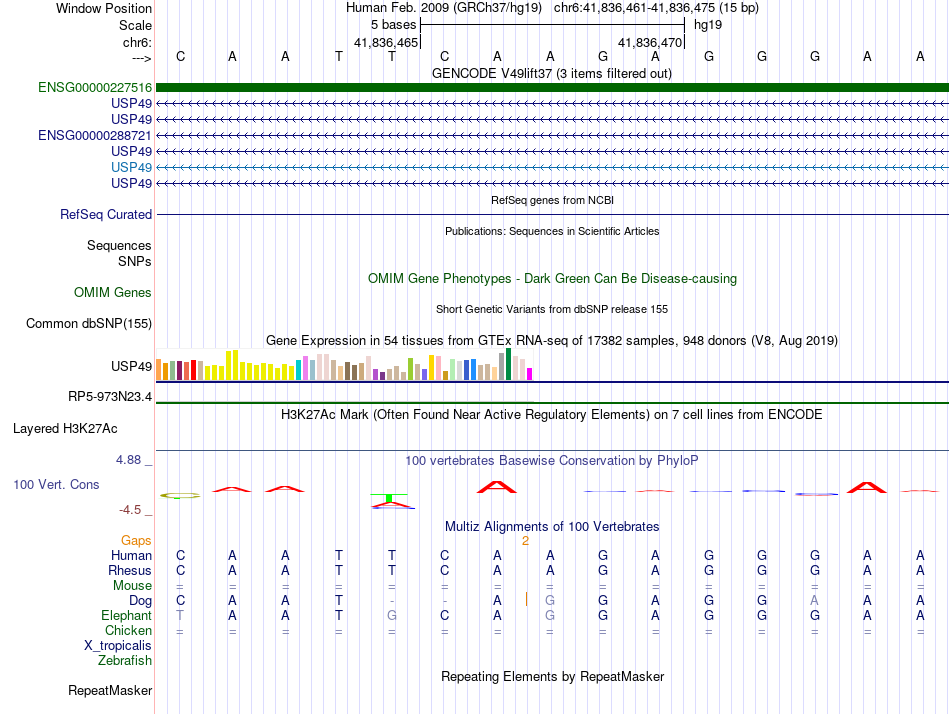Viewport: 950px width, 714px height.
Task: Click the GENCODE V49lift37 track title
Action: point(552,73)
